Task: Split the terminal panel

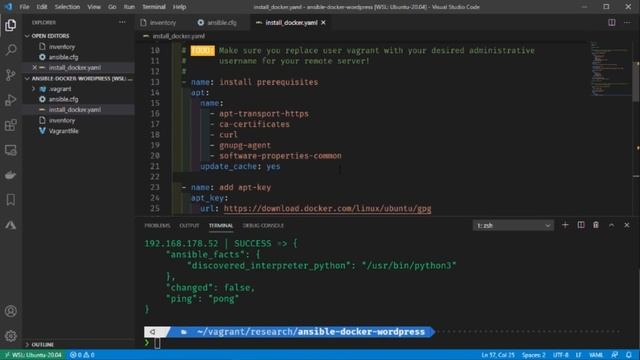Action: [x=580, y=225]
